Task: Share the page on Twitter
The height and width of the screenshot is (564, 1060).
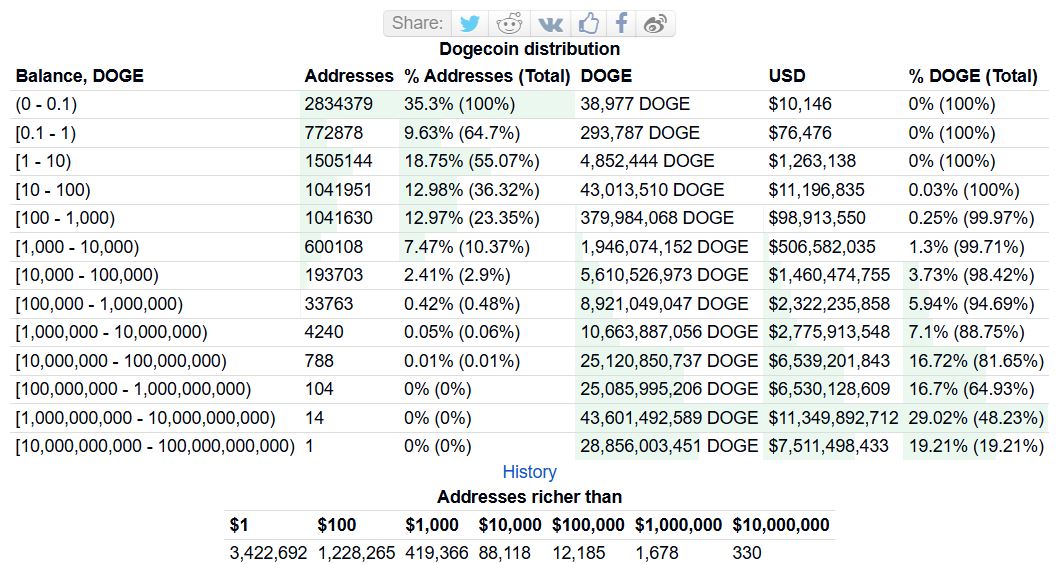Action: click(x=470, y=23)
